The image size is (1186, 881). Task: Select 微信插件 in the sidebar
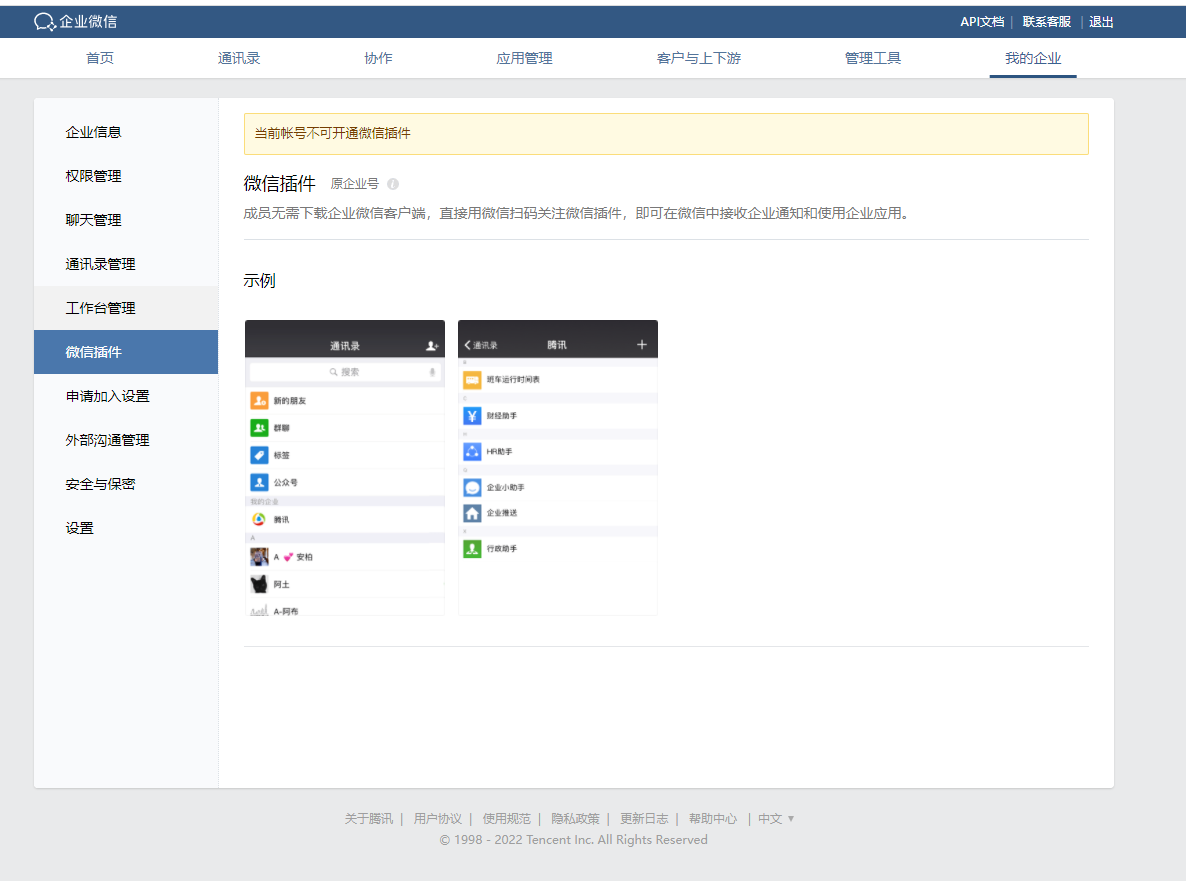pos(126,352)
